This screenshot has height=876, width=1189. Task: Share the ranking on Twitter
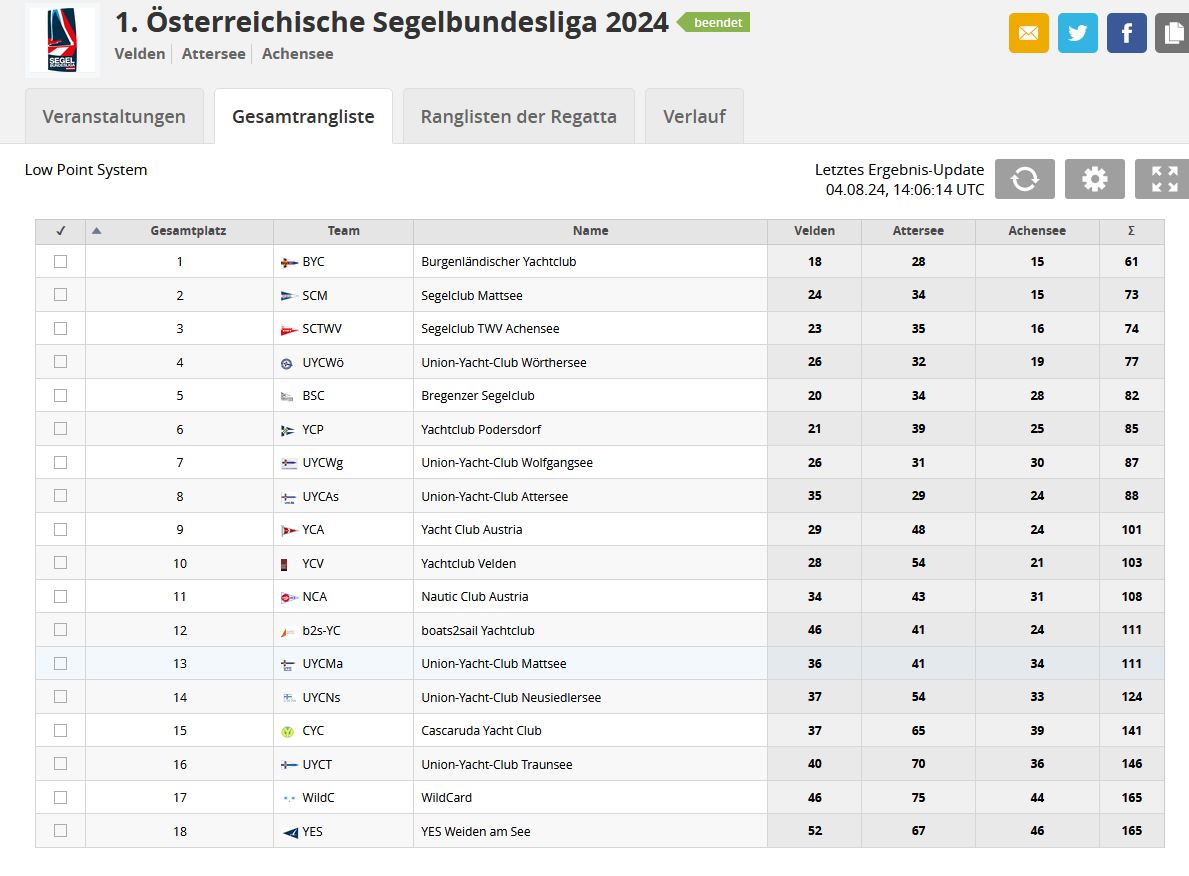[x=1077, y=33]
